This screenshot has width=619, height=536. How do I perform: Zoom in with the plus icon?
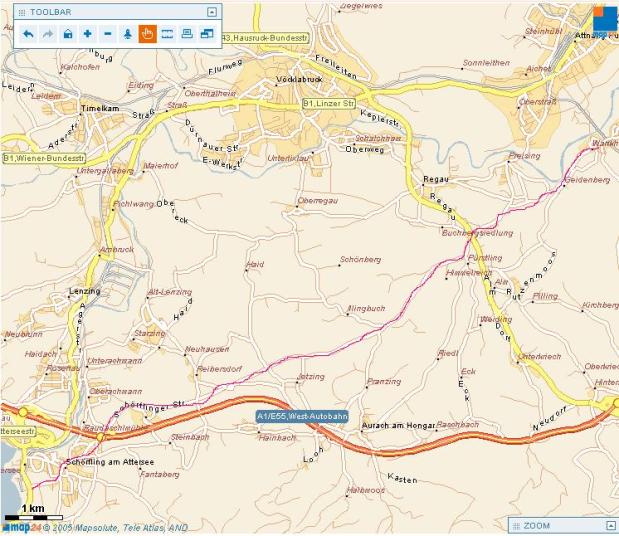pos(88,34)
